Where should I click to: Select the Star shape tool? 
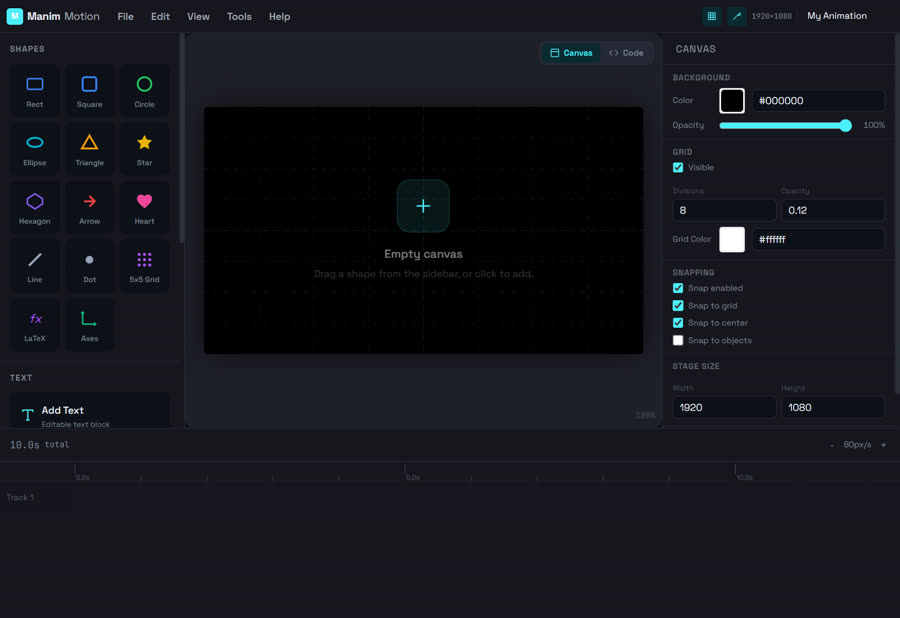click(144, 149)
